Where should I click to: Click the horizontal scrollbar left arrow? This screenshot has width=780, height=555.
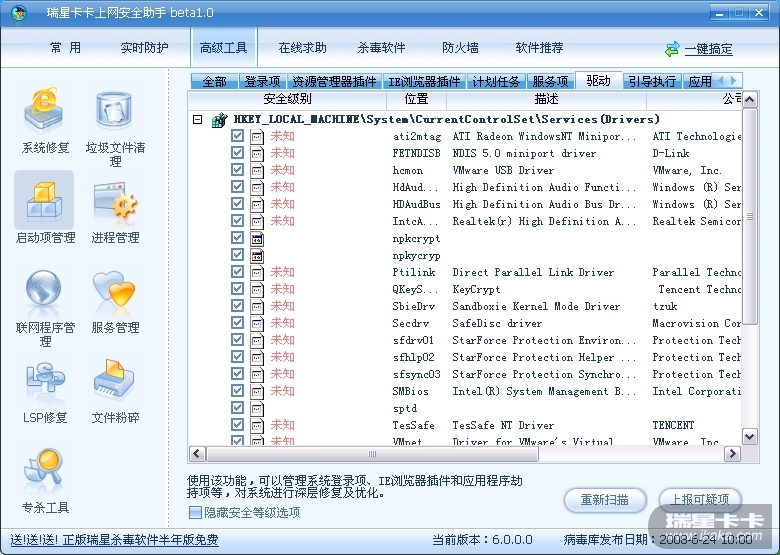[197, 454]
